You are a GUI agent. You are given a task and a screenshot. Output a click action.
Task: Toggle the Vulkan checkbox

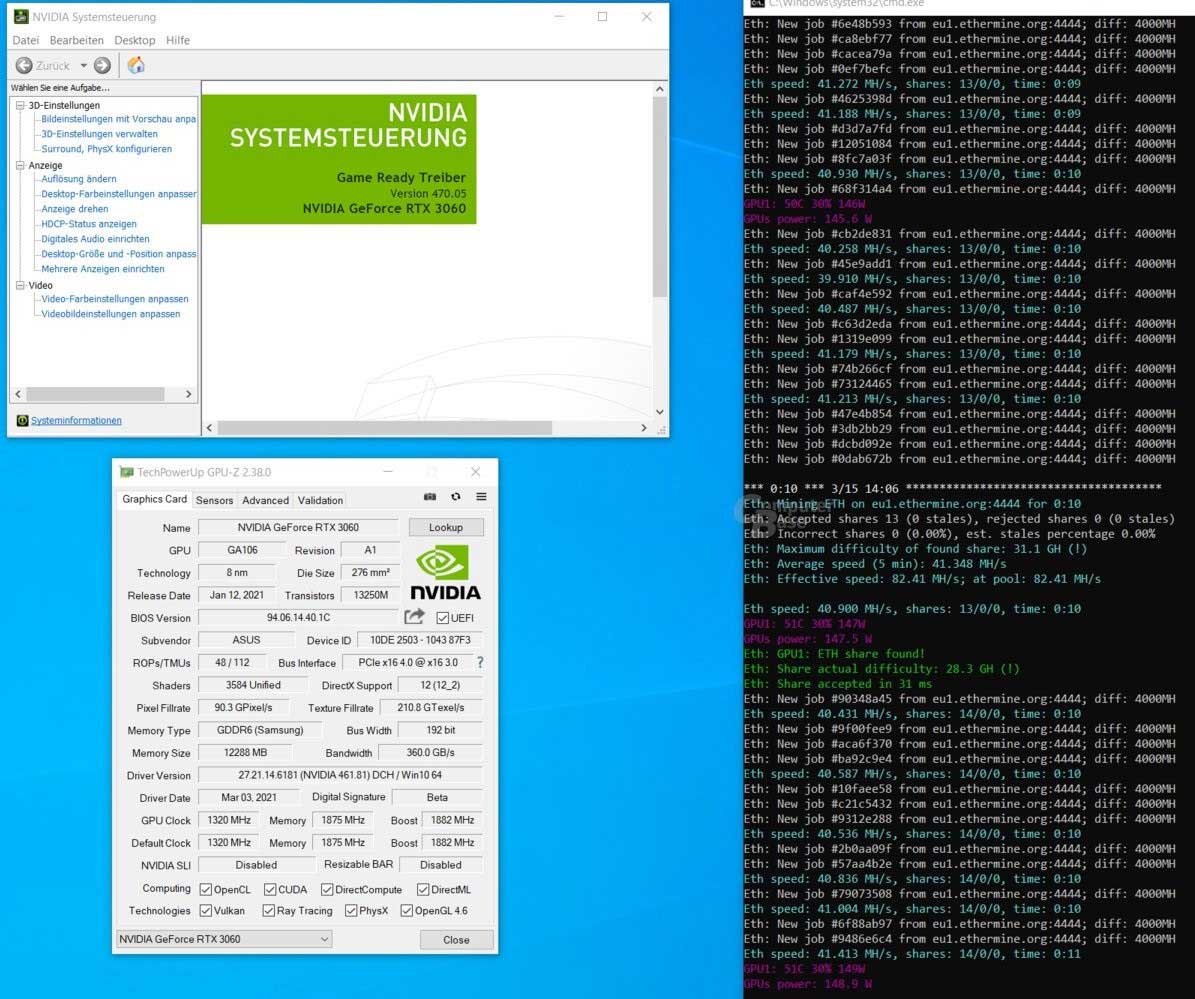point(206,911)
